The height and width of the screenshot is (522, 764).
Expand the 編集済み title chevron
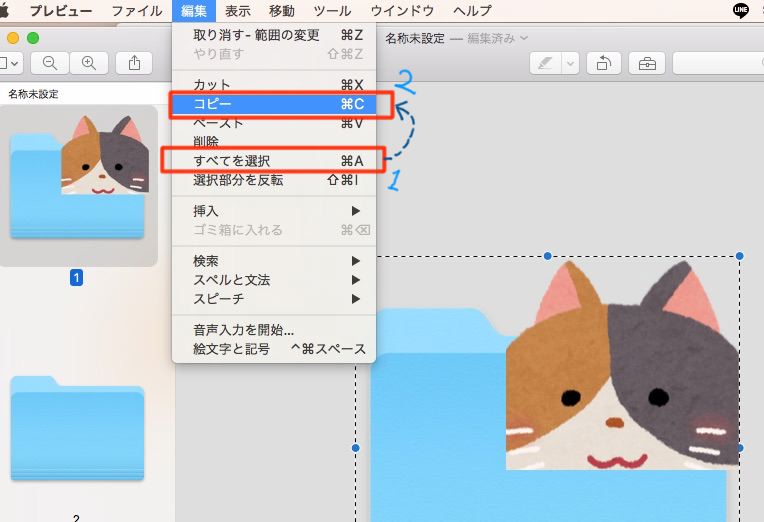524,38
